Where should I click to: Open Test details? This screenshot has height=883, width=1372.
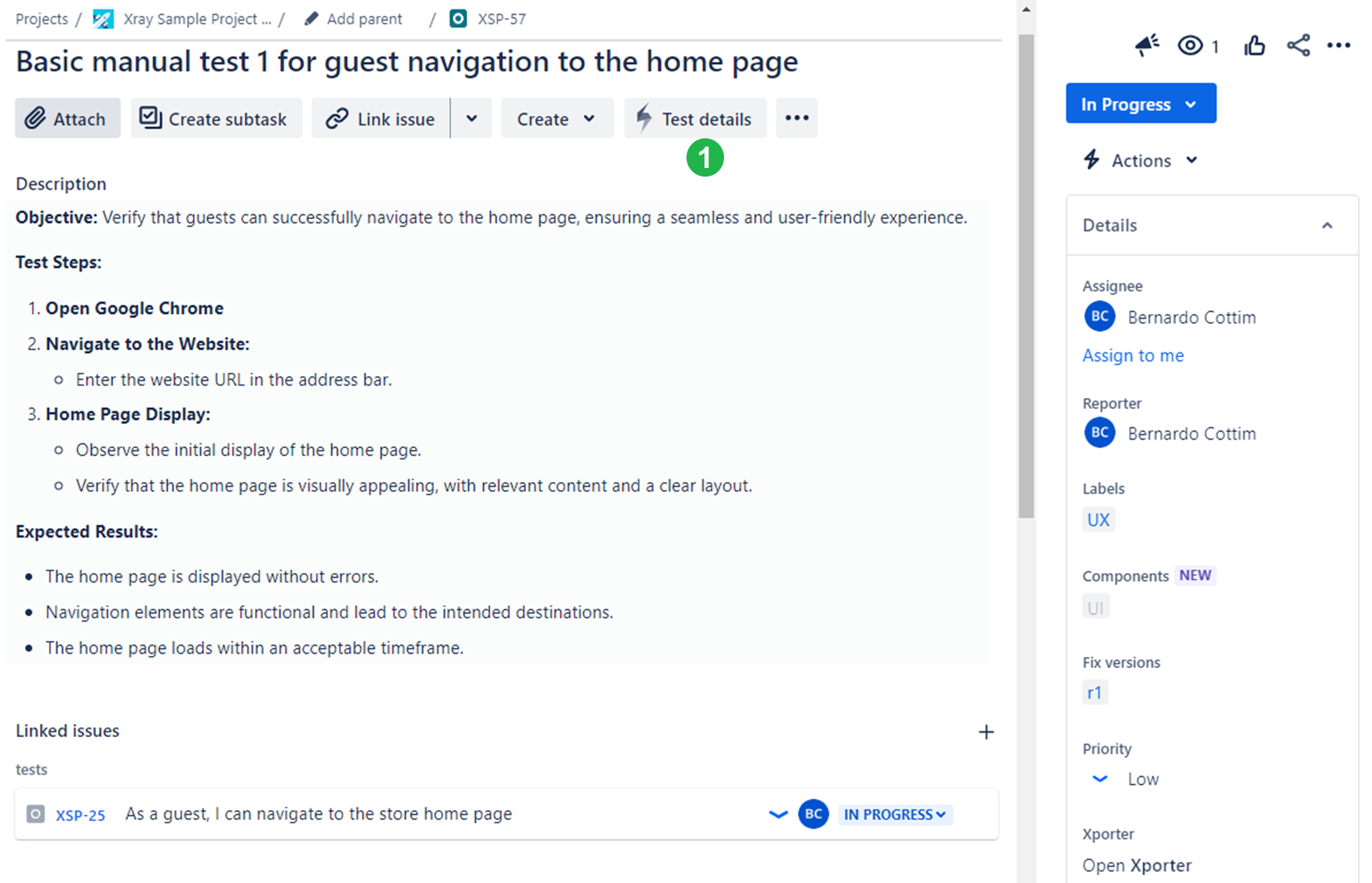coord(695,119)
